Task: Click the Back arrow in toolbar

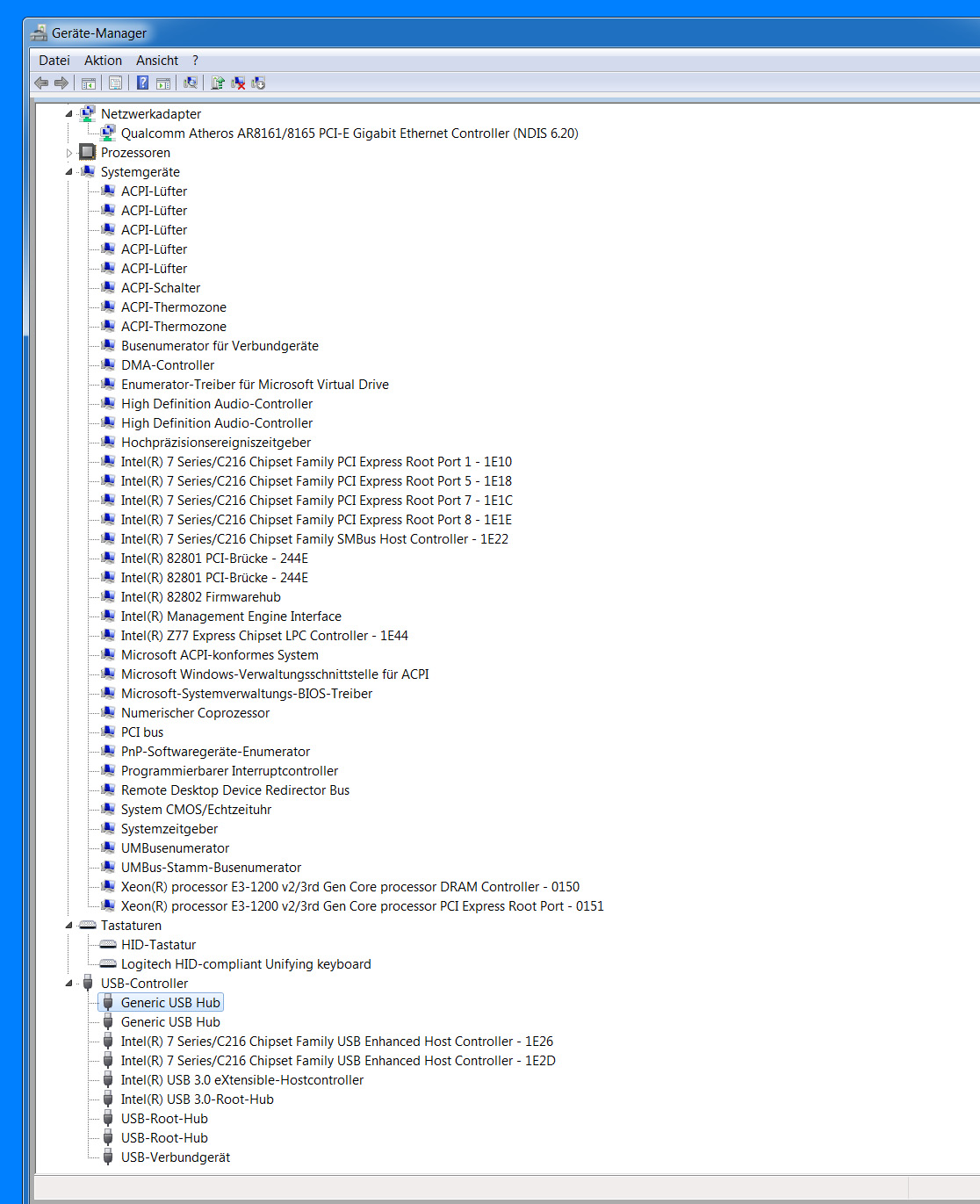Action: click(41, 83)
